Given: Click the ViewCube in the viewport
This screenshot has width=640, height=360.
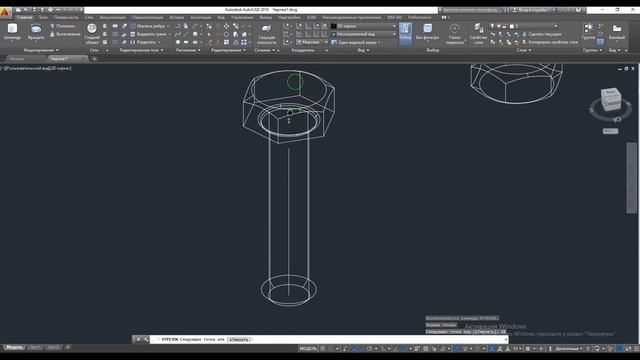Looking at the screenshot, I should pos(611,99).
